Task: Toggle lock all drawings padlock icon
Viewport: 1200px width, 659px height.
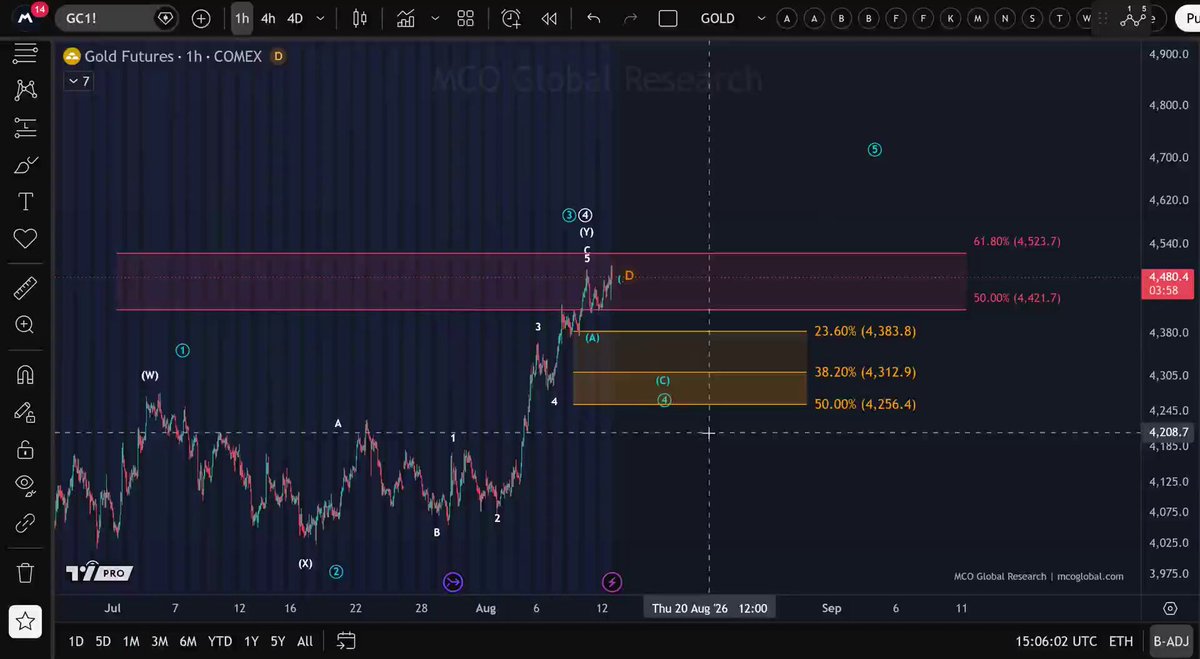Action: 25,449
